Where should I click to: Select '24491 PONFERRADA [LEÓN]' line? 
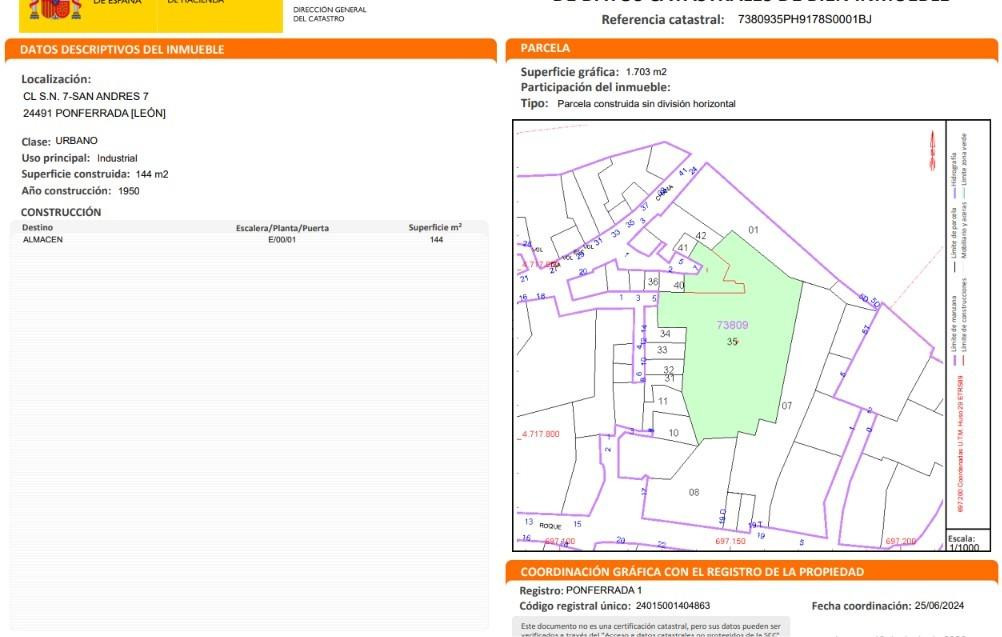pyautogui.click(x=94, y=113)
